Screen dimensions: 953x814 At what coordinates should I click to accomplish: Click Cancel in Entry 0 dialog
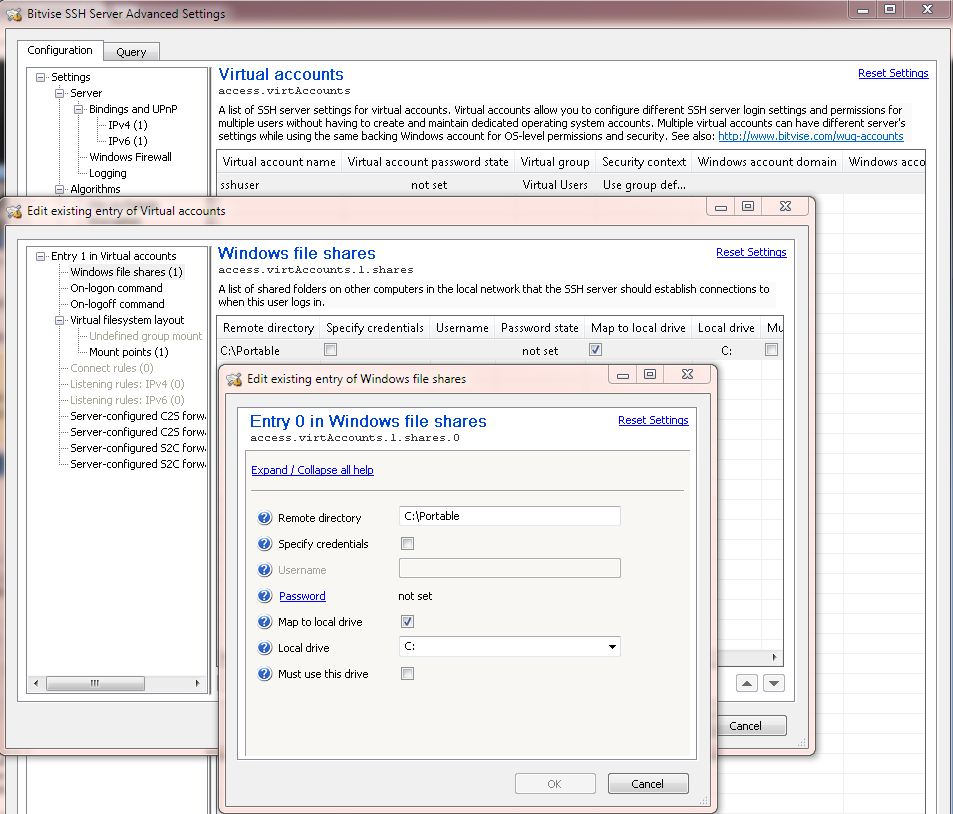(648, 784)
